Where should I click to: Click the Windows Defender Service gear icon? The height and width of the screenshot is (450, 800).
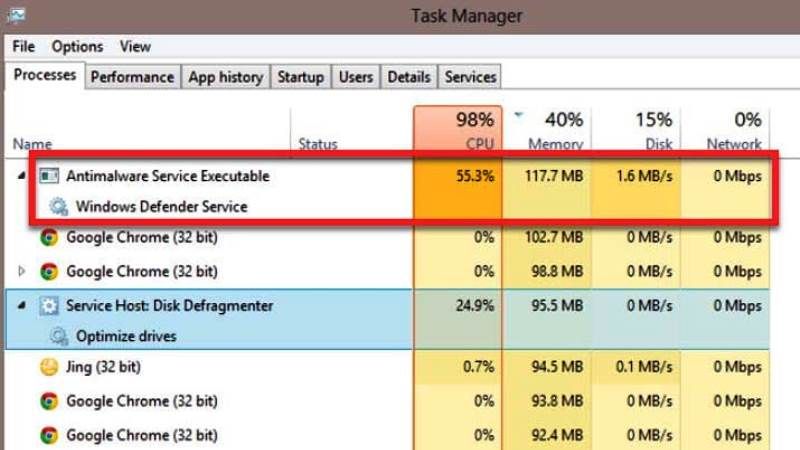(58, 207)
